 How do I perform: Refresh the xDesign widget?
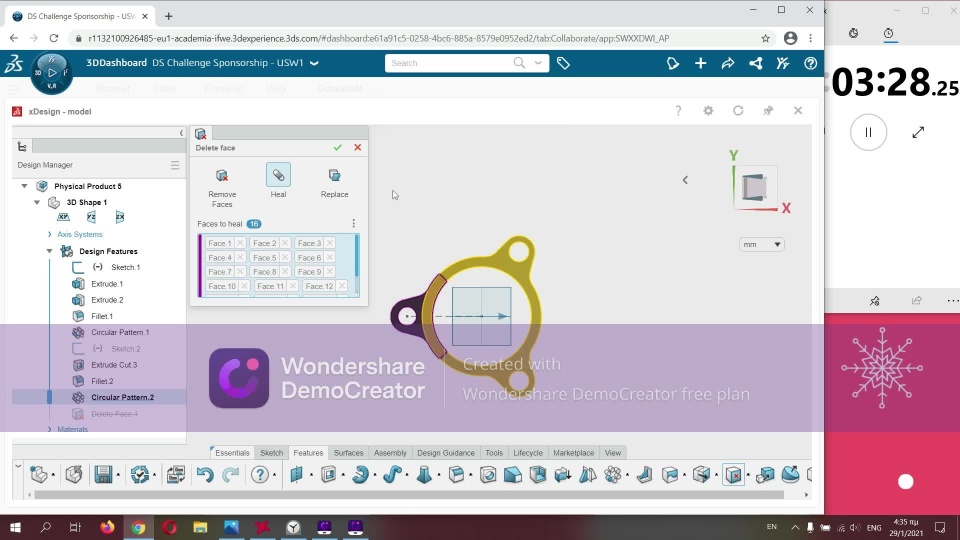(738, 111)
